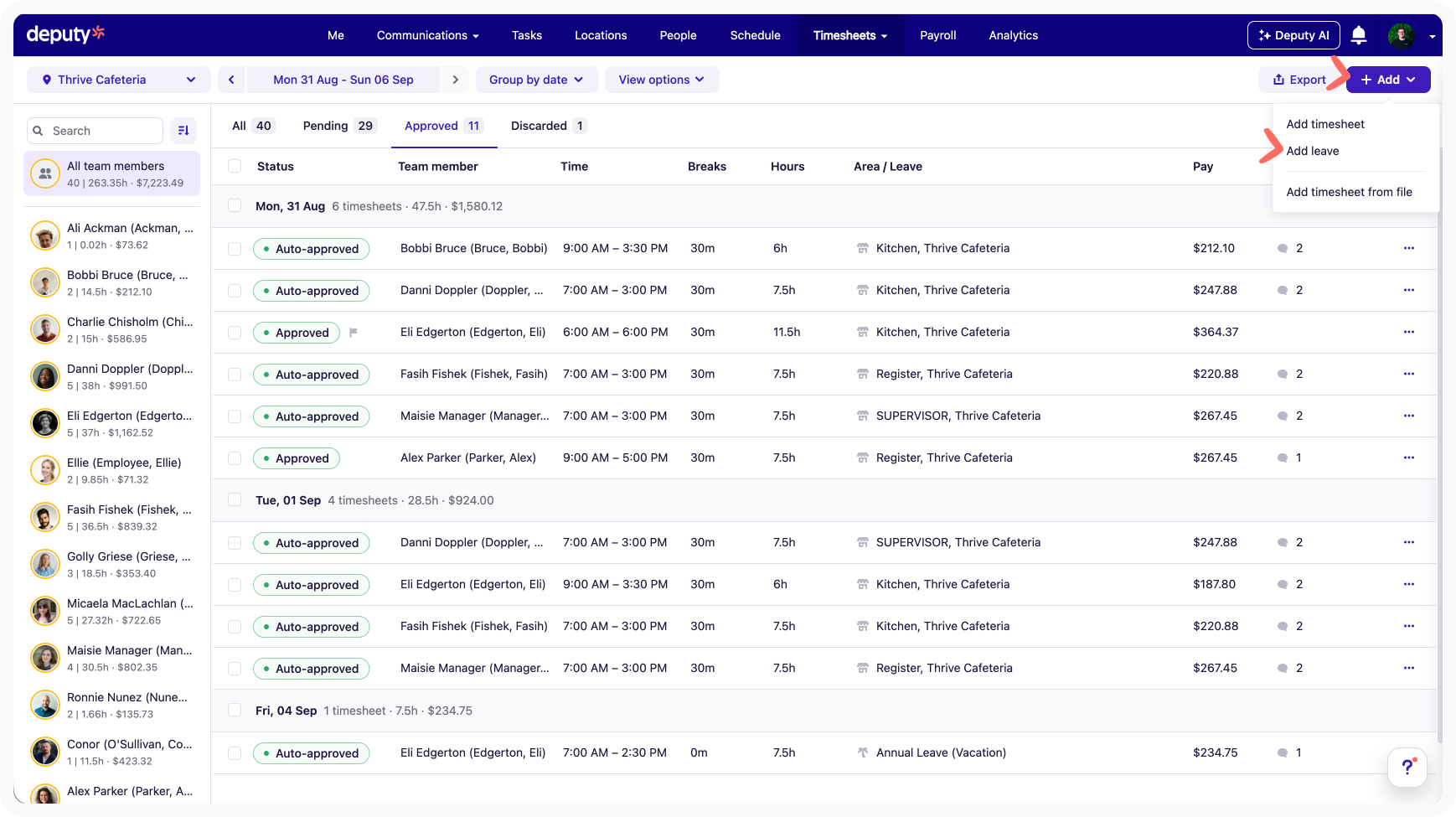Select Fasih Fishek Register timesheet checkbox
The width and height of the screenshot is (1456, 817).
235,375
